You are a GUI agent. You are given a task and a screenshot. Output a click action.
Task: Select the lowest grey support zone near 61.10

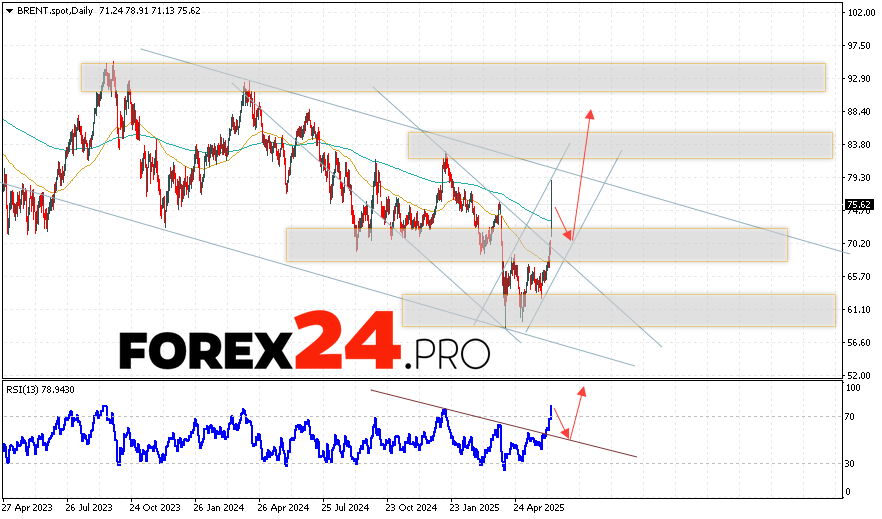(617, 310)
